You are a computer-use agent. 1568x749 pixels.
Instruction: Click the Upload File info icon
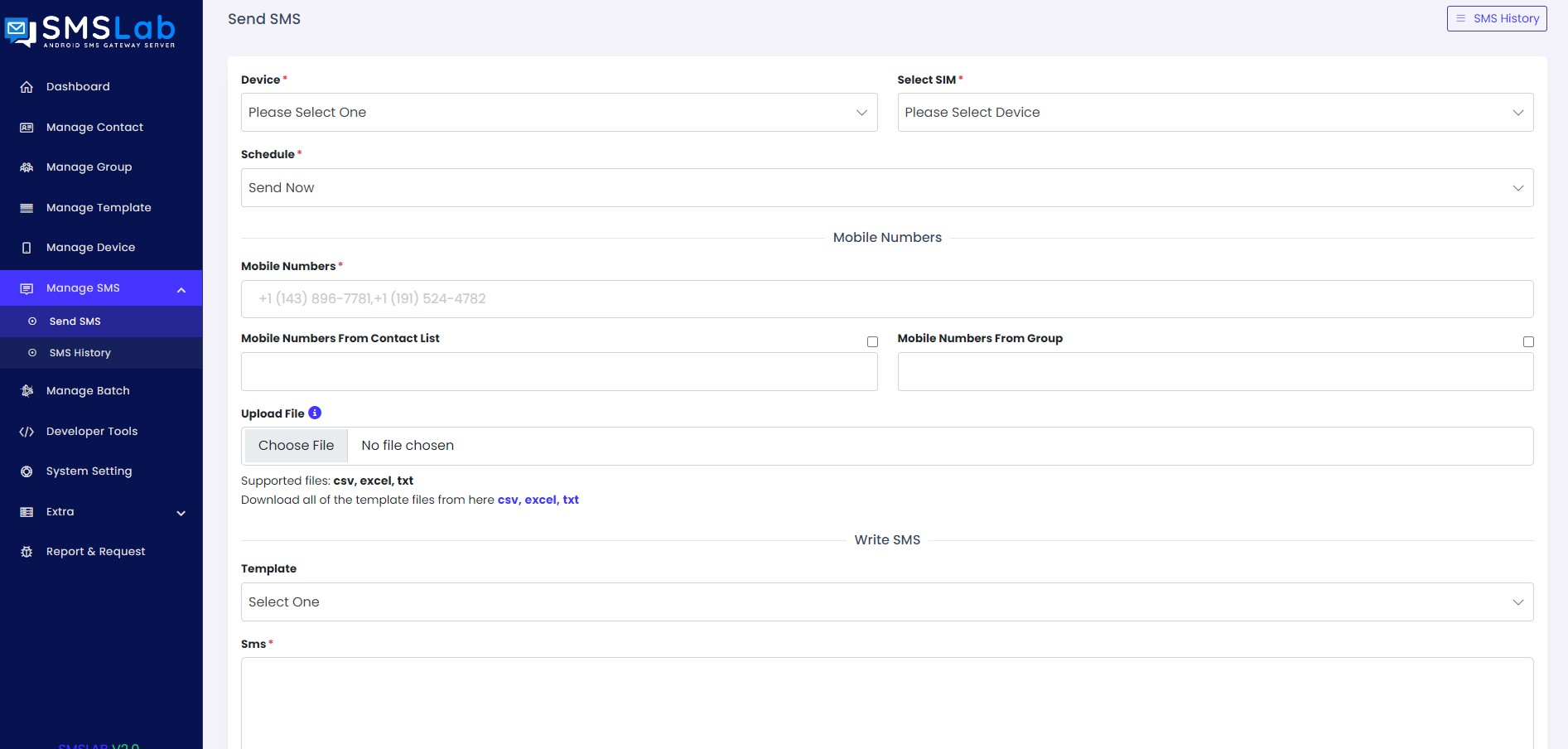[x=315, y=413]
